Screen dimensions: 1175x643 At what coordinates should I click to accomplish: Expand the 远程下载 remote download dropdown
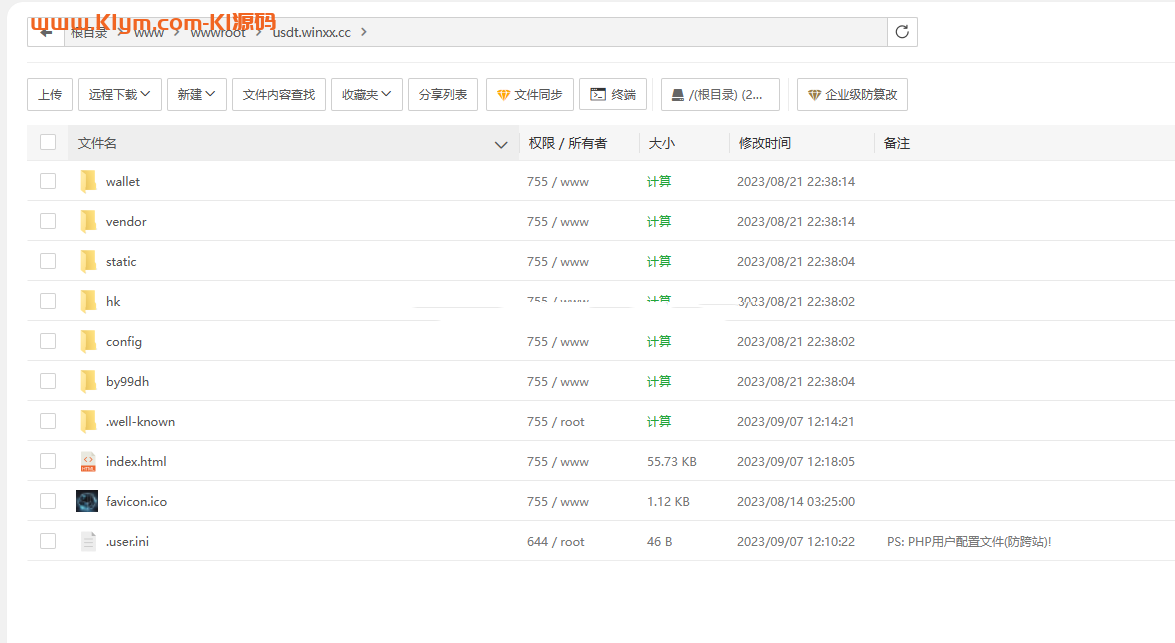tap(119, 95)
